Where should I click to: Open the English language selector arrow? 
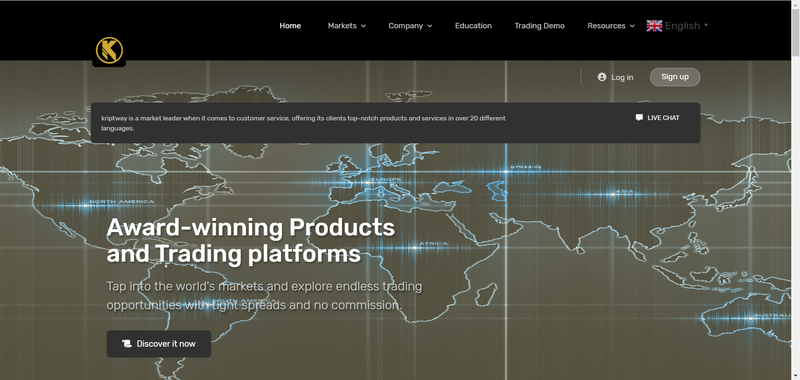click(x=706, y=25)
